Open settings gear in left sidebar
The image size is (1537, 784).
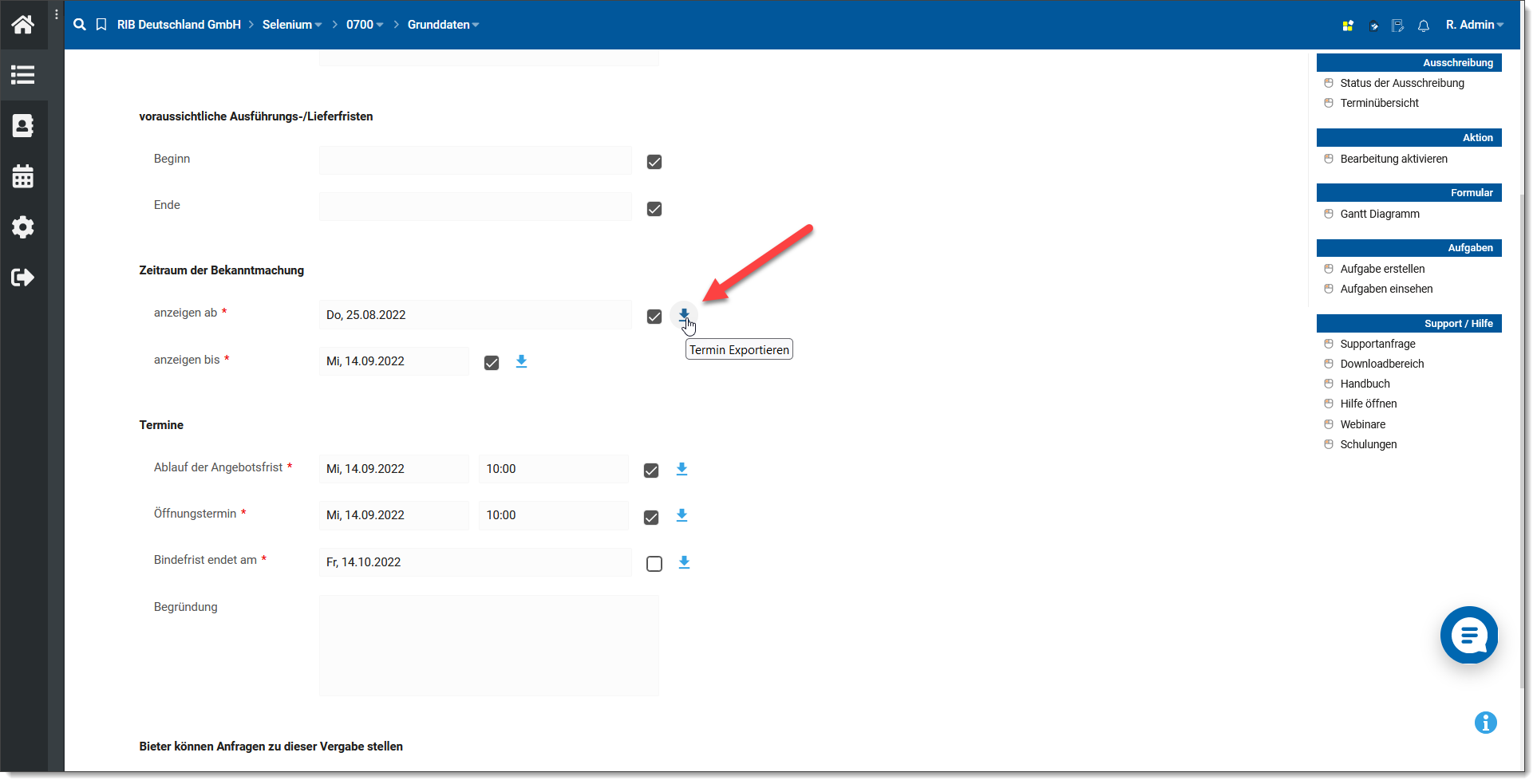tap(23, 227)
